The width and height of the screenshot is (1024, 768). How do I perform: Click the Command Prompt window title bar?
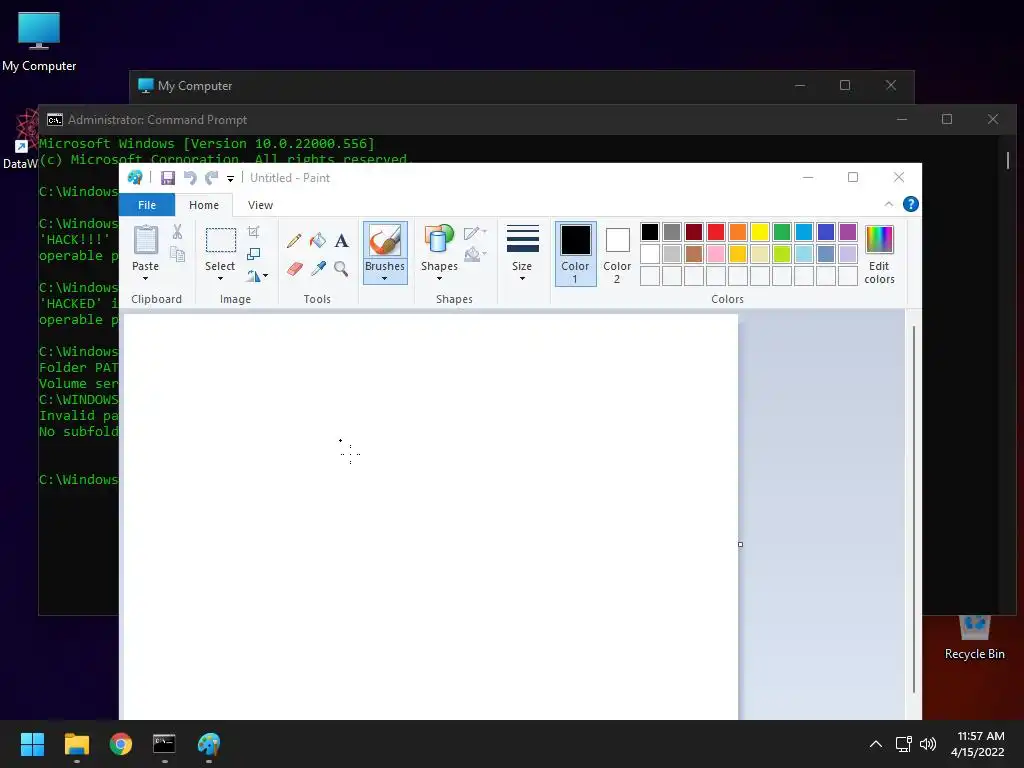coord(527,120)
